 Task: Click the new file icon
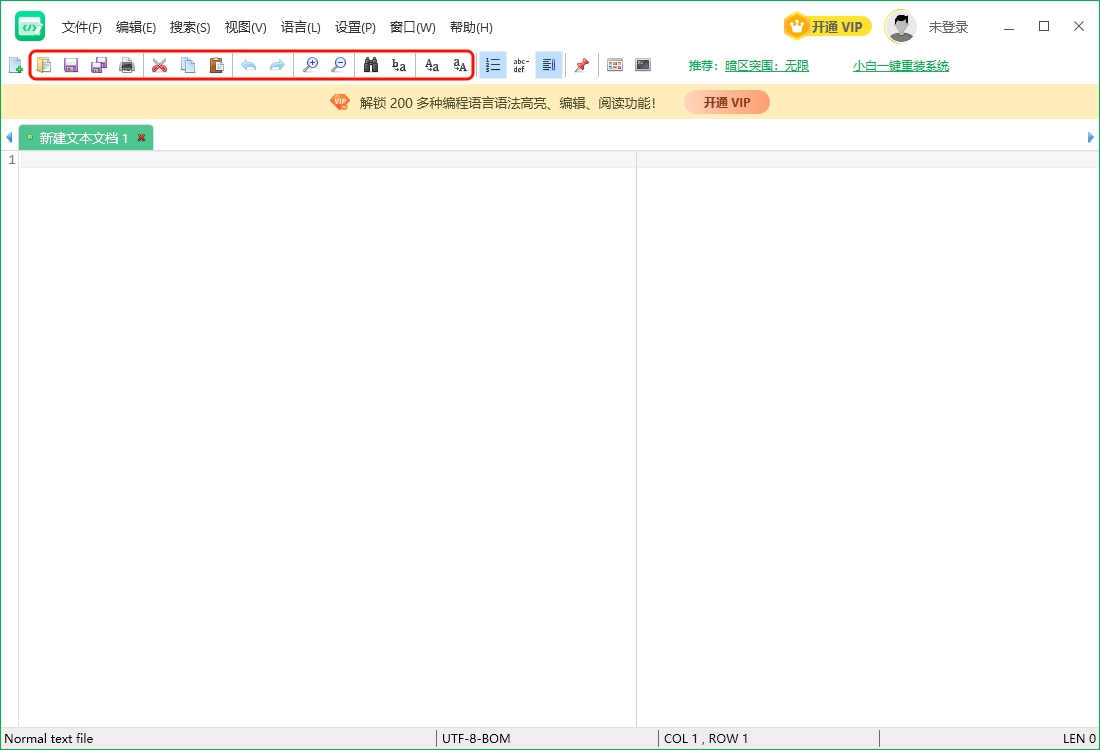click(x=15, y=66)
